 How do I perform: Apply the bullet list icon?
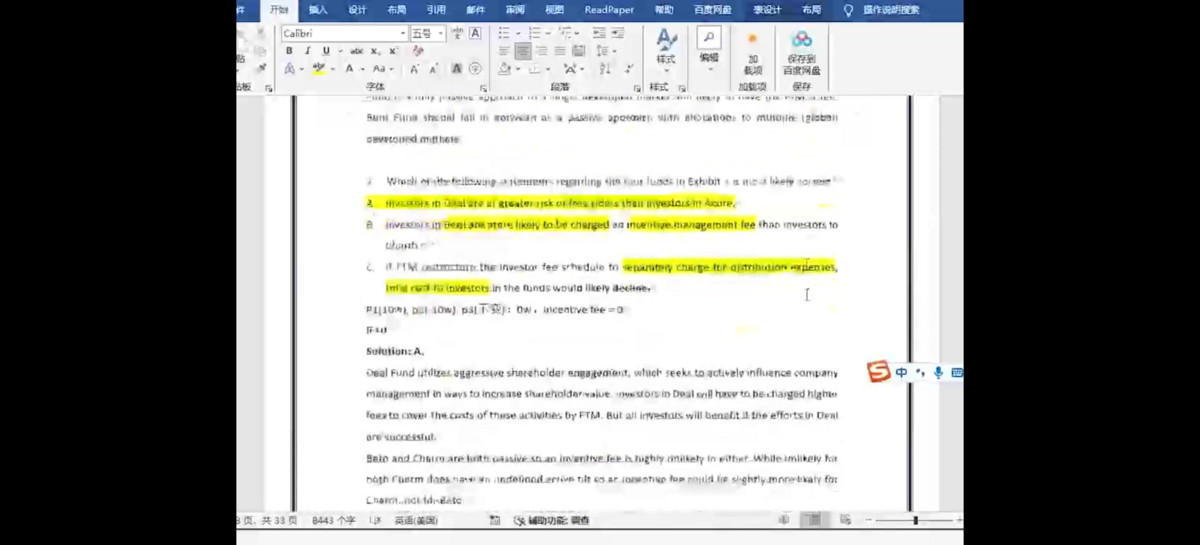(x=504, y=34)
